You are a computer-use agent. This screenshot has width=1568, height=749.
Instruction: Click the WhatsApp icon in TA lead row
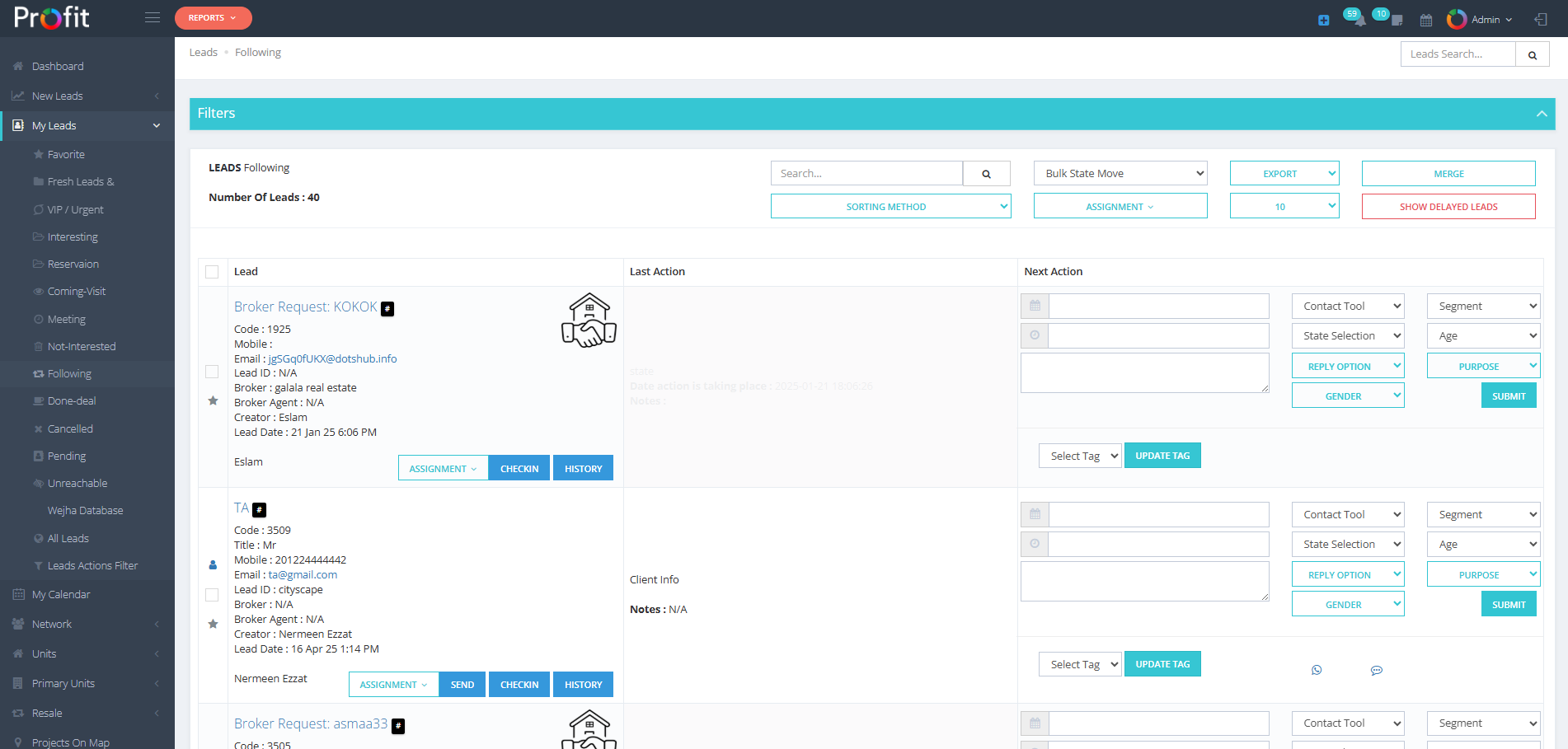click(x=1317, y=670)
